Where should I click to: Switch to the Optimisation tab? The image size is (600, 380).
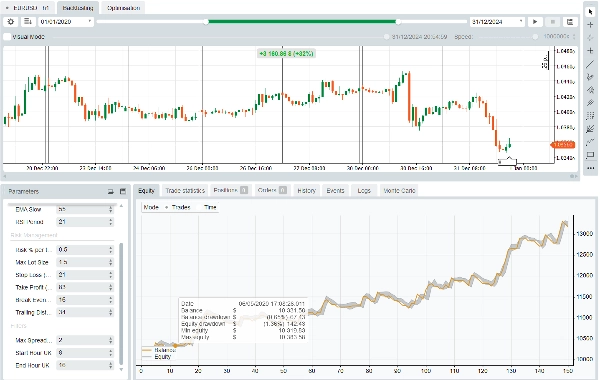(123, 8)
